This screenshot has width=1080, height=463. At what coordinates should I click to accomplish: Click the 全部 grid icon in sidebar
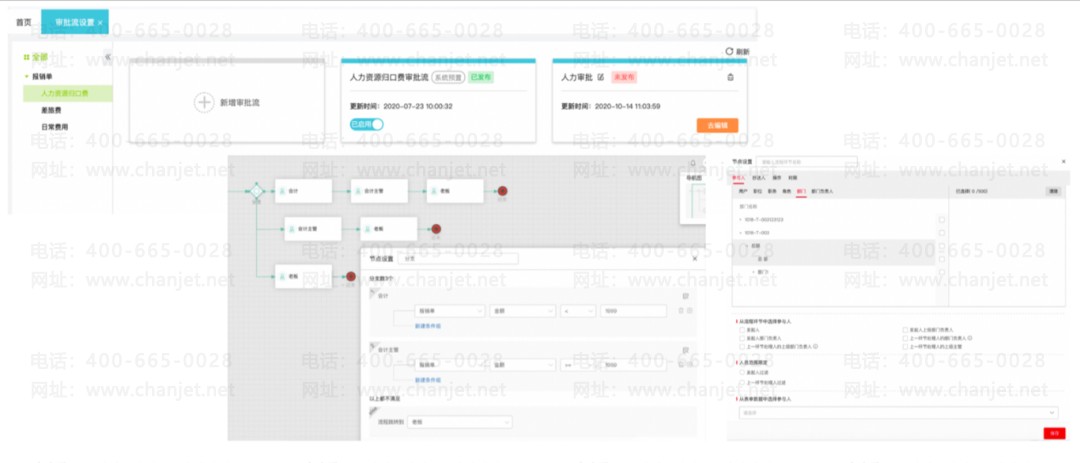[27, 57]
